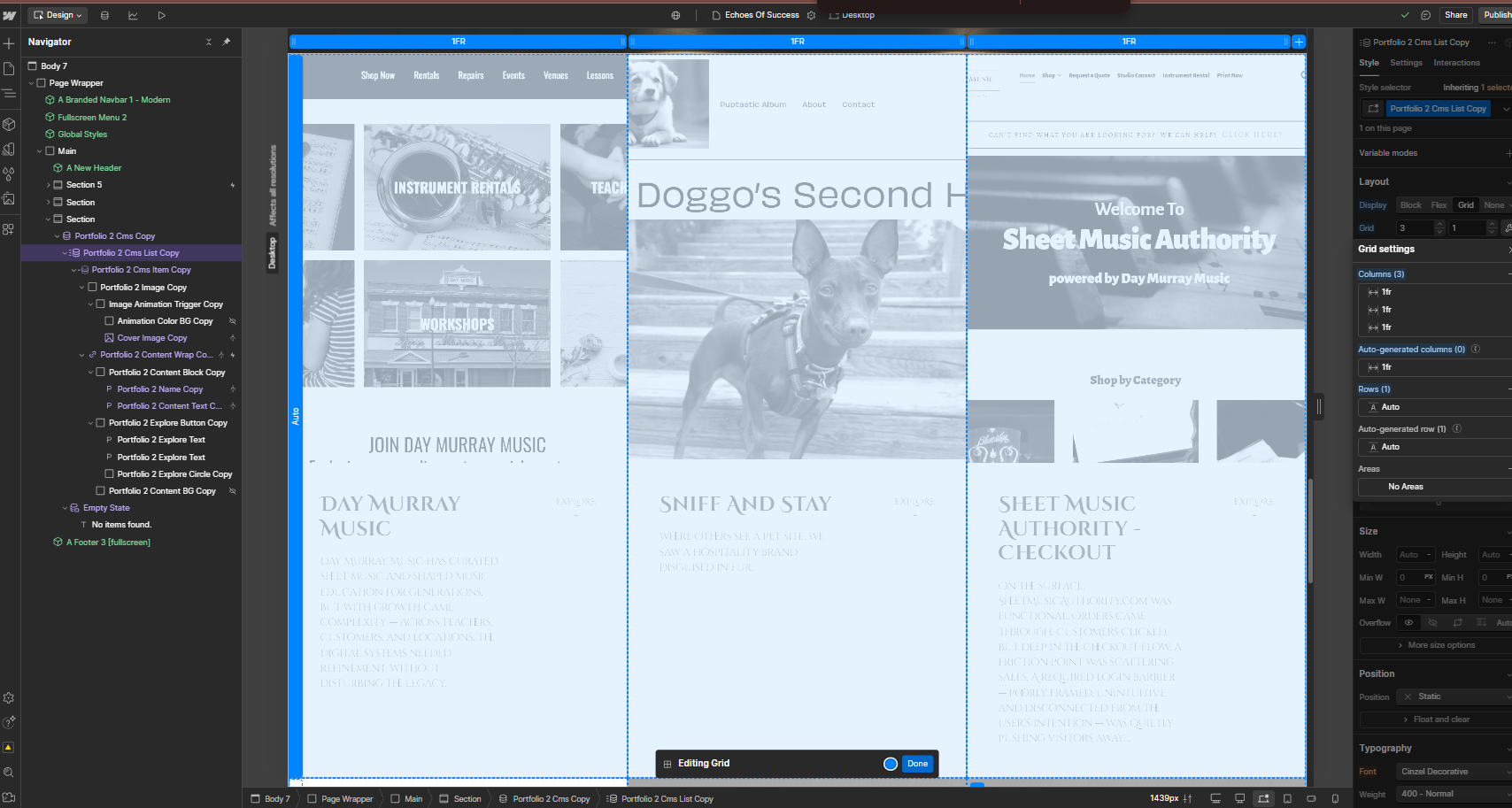Set display to Grid

(1466, 205)
